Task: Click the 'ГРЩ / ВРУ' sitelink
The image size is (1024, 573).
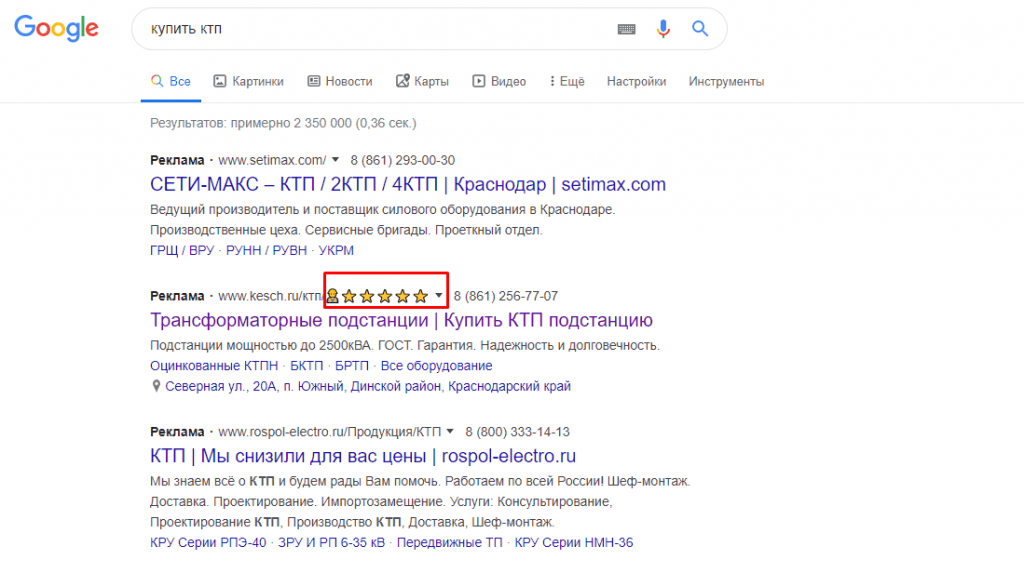Action: 182,250
